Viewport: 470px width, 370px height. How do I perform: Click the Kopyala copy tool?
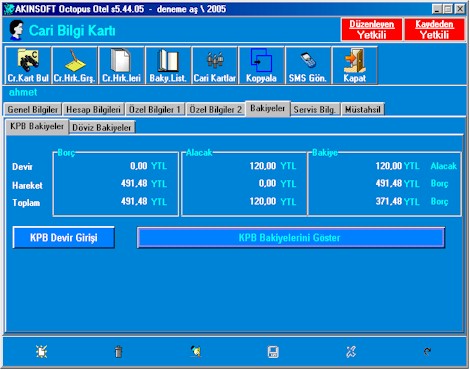click(261, 65)
